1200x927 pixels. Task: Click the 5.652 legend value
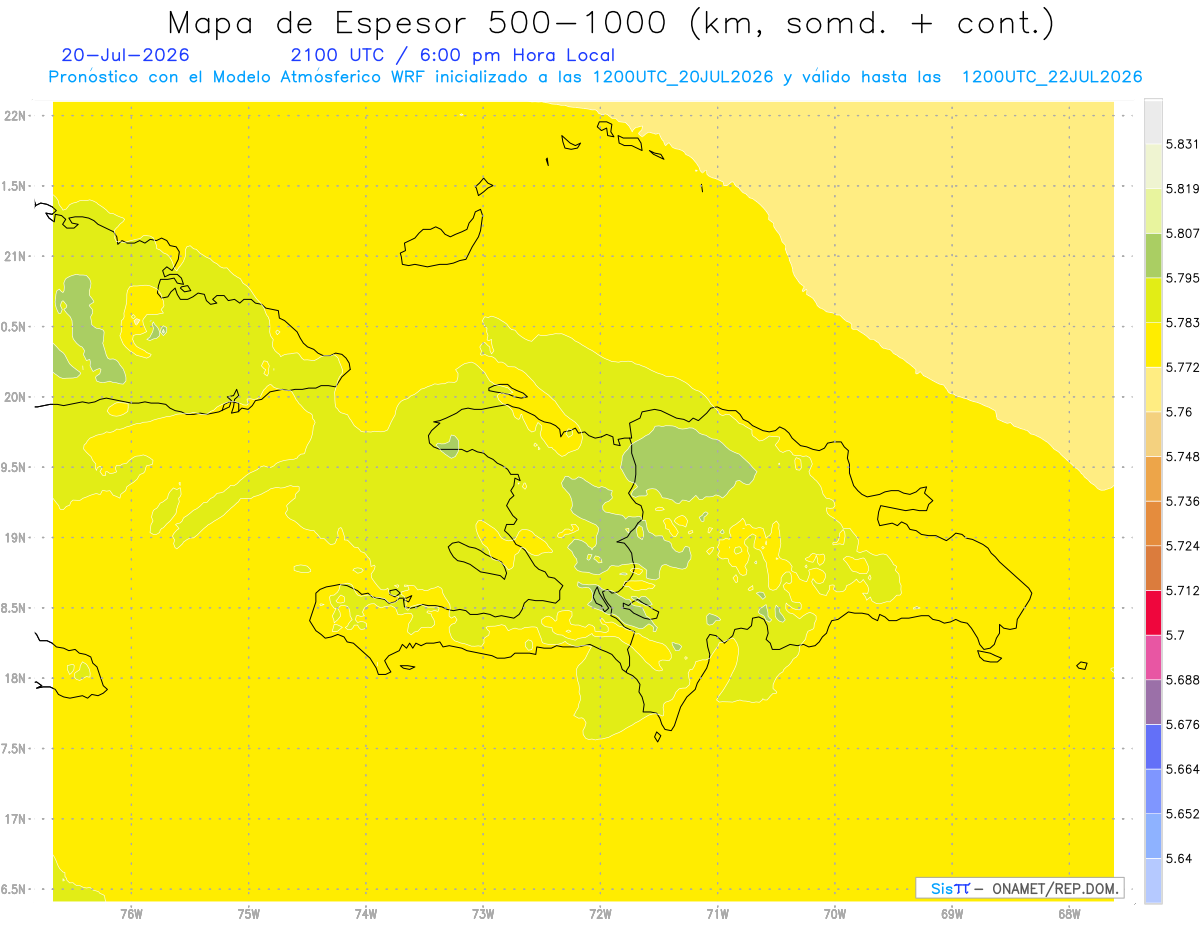(1182, 814)
